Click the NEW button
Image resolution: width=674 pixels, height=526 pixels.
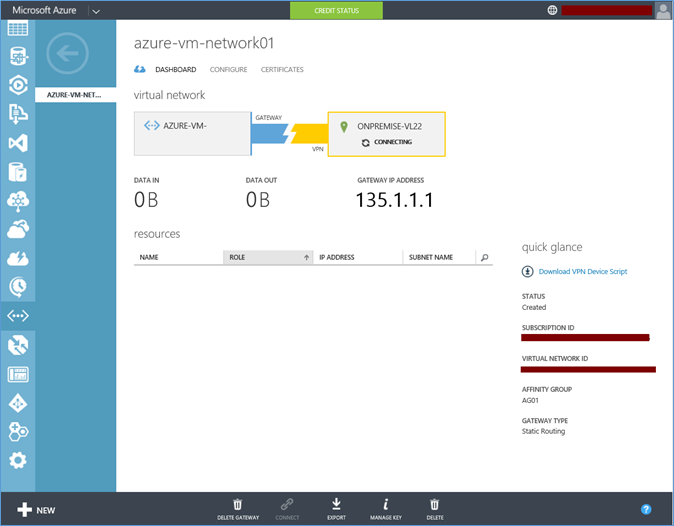(x=36, y=510)
